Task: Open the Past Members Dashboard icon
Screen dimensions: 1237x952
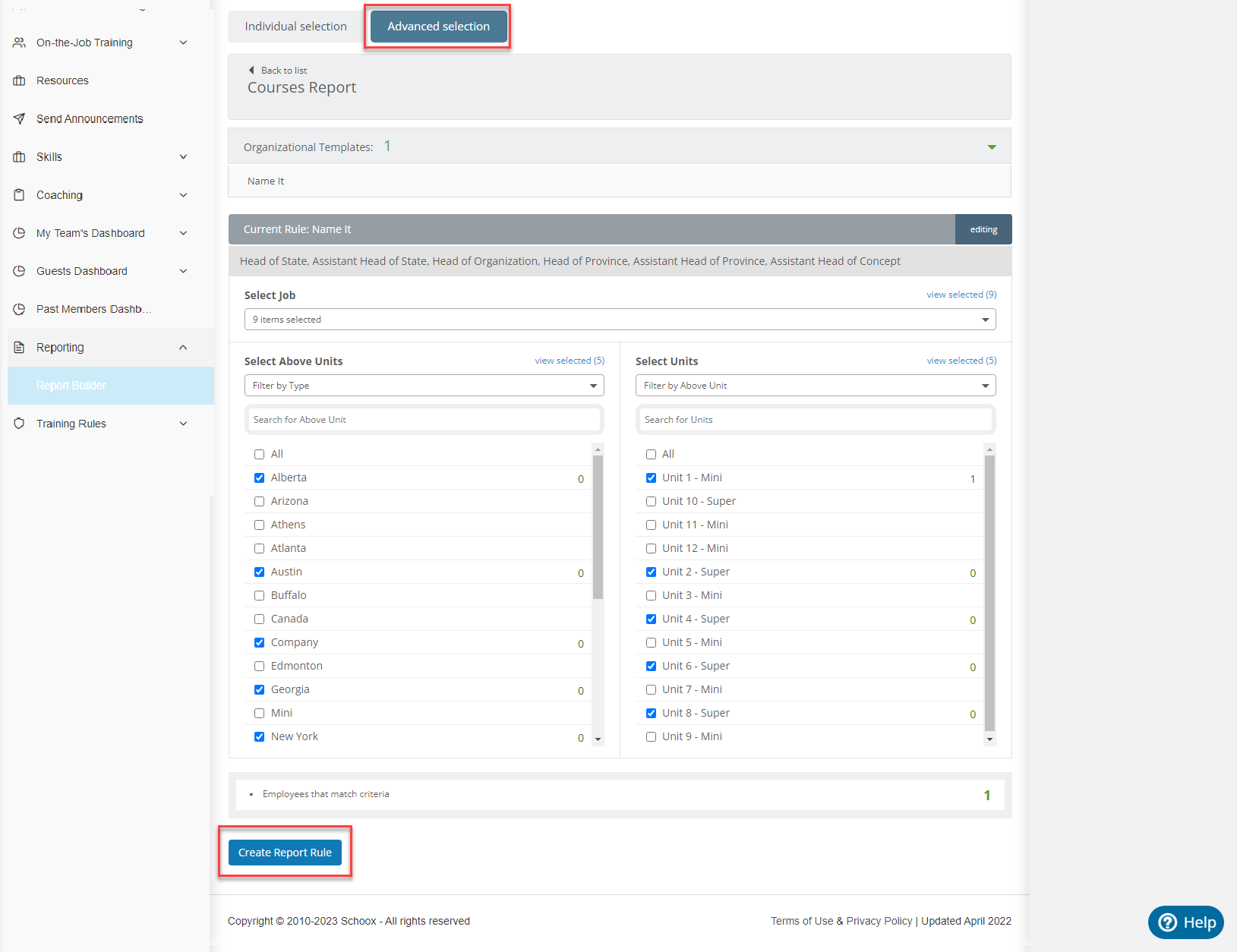Action: pyautogui.click(x=20, y=309)
